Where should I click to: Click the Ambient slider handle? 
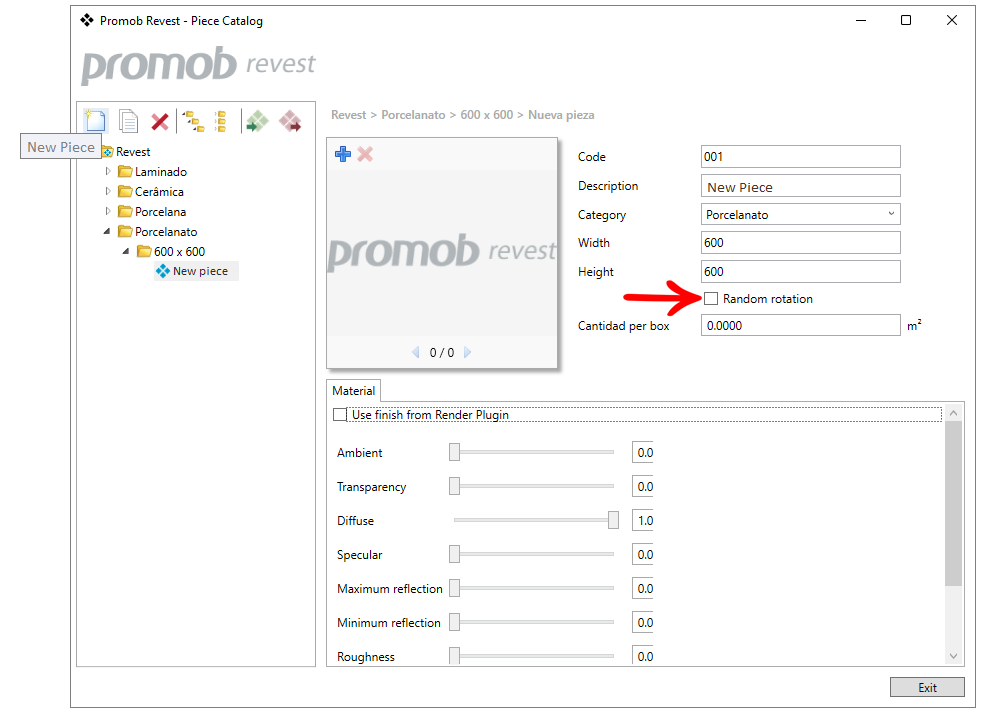click(x=454, y=452)
